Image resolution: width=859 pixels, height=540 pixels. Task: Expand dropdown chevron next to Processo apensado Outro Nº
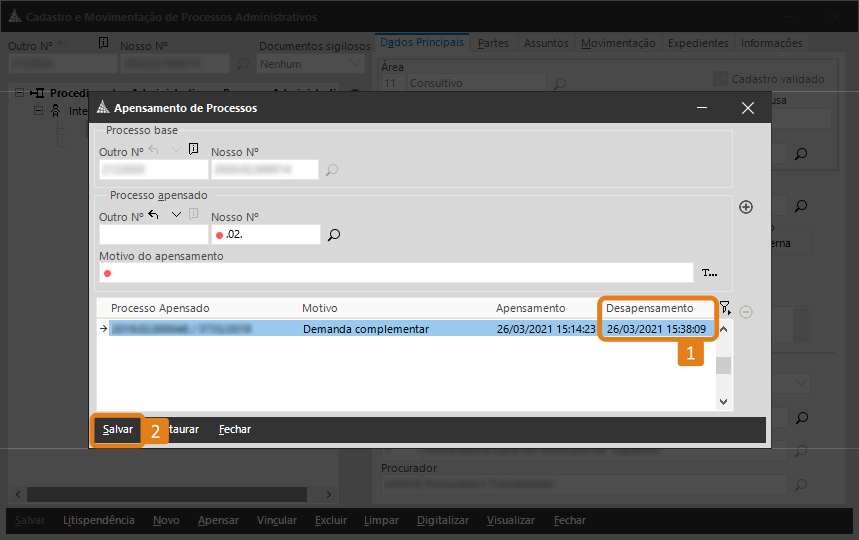(x=176, y=215)
